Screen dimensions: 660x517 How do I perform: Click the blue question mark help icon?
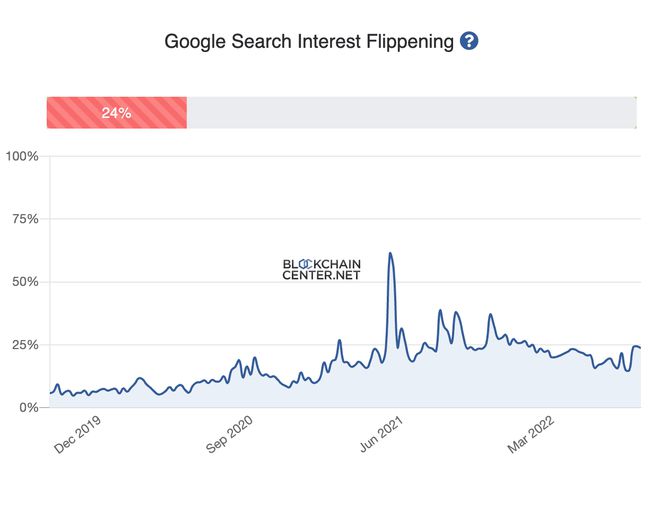[x=469, y=41]
